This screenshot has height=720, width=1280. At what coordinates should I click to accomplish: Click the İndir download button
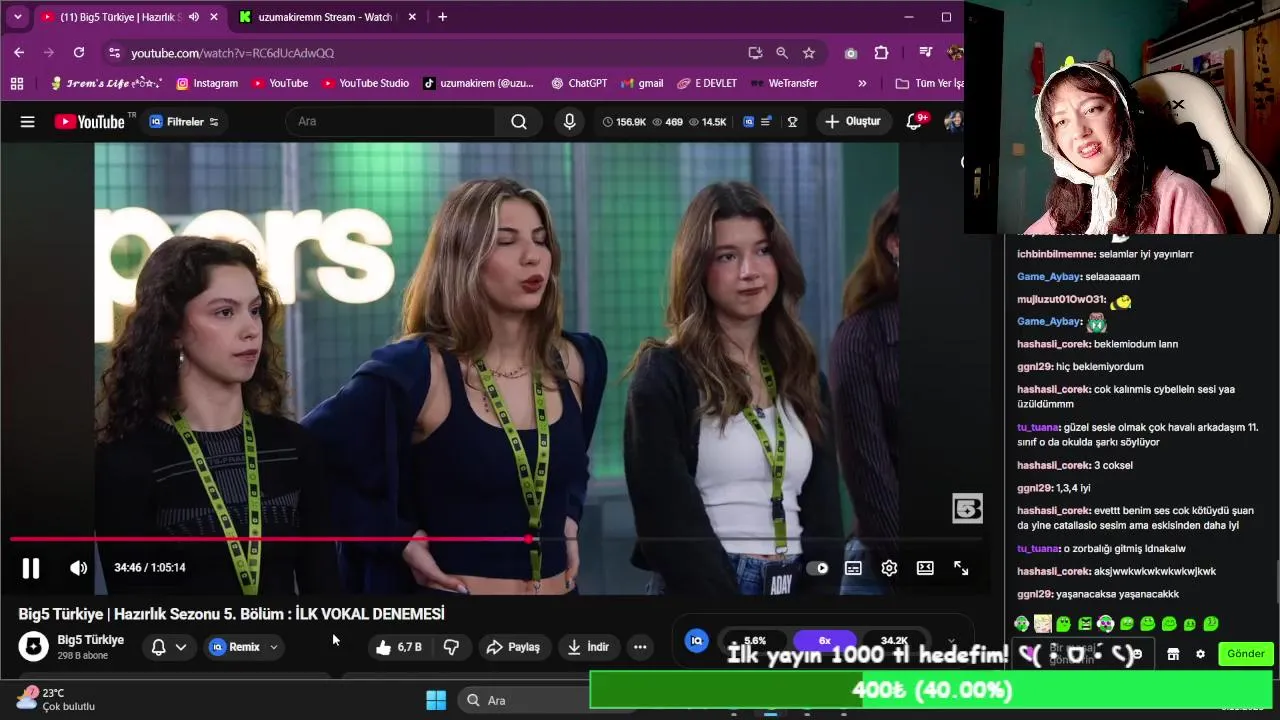(x=587, y=647)
